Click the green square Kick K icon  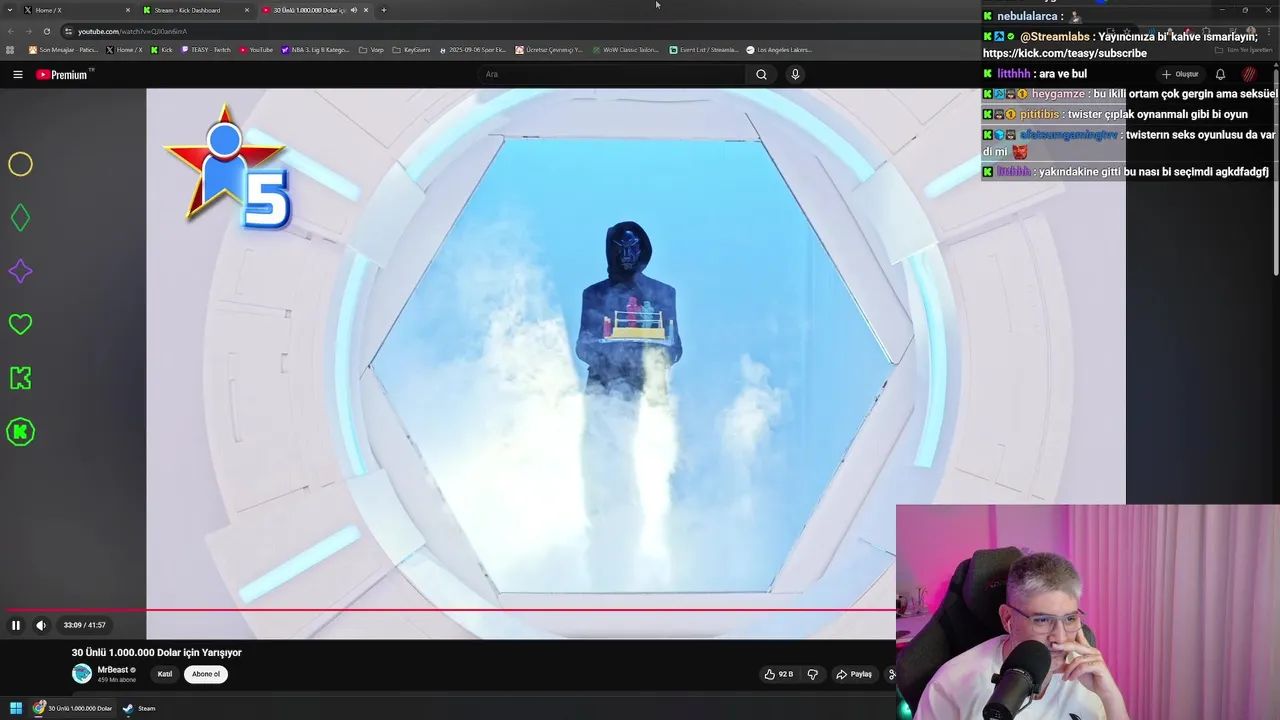click(x=20, y=378)
